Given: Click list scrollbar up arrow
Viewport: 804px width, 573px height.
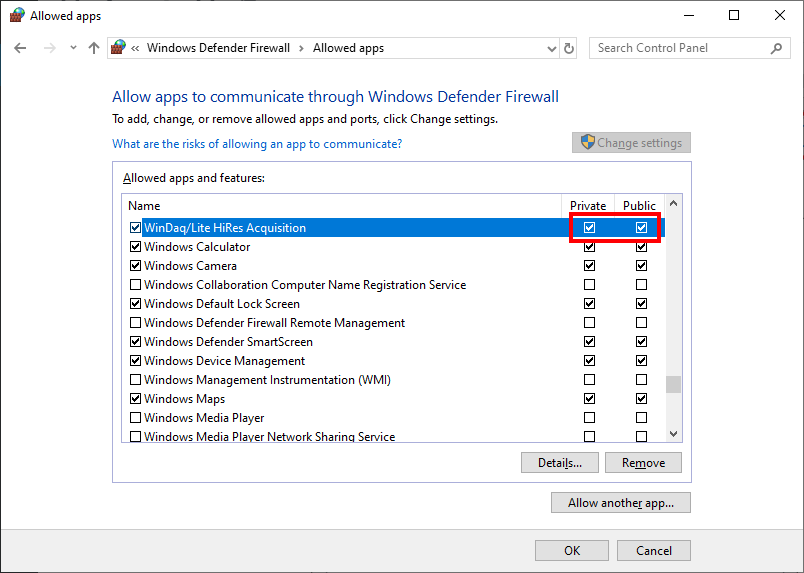Looking at the screenshot, I should click(x=673, y=204).
